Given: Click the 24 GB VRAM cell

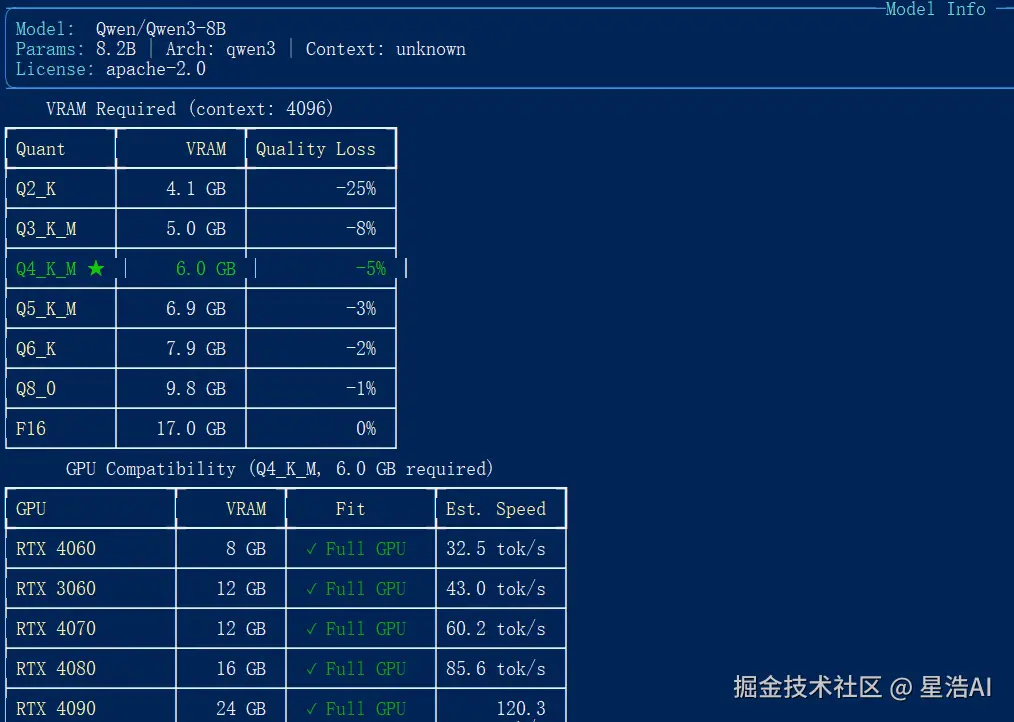Looking at the screenshot, I should pos(241,709).
